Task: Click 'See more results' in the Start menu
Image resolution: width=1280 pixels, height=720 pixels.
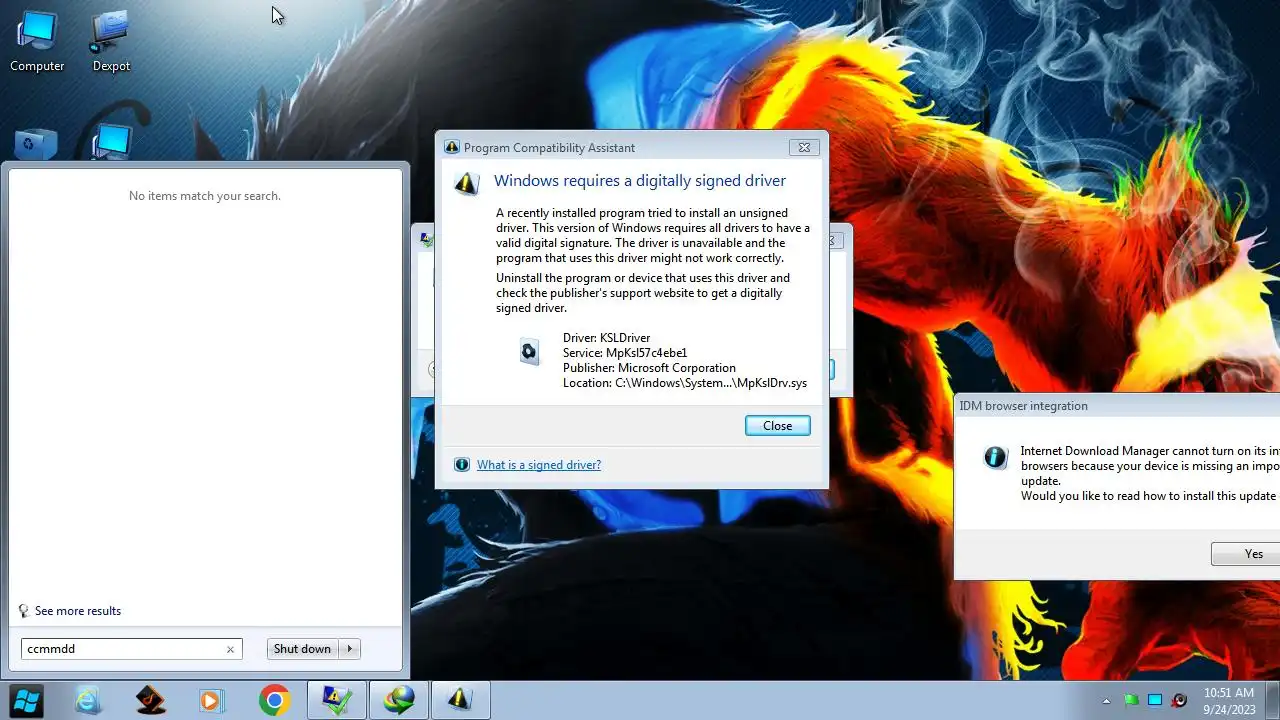Action: pos(77,611)
